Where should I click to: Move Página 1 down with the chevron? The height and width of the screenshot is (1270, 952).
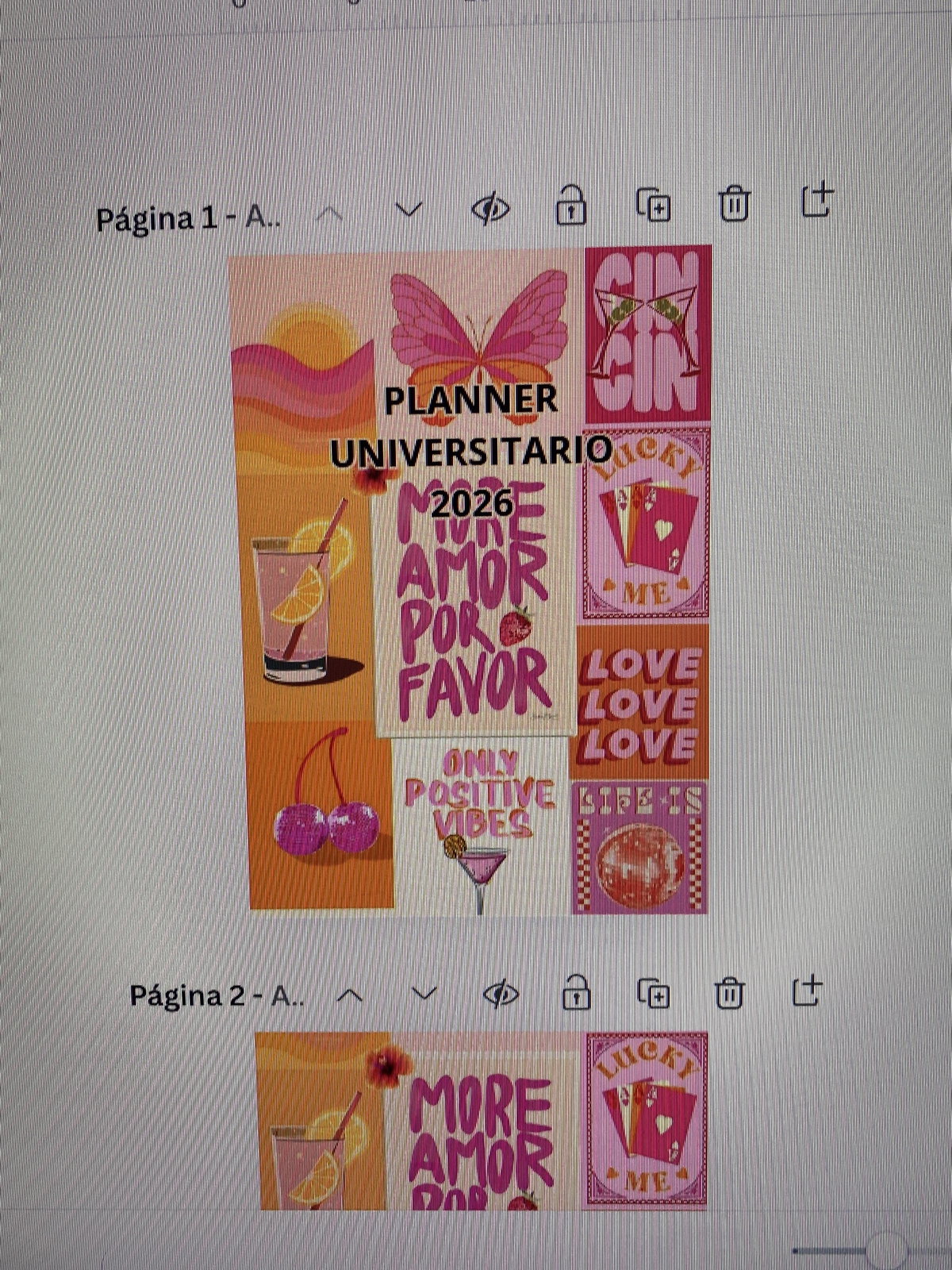coord(409,210)
